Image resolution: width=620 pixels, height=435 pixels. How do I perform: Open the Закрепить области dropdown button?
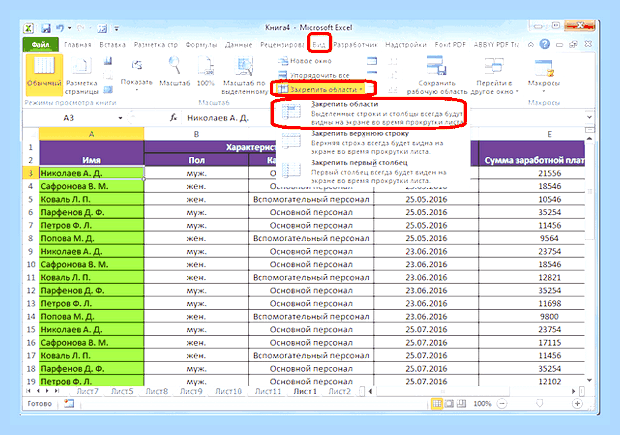click(321, 89)
